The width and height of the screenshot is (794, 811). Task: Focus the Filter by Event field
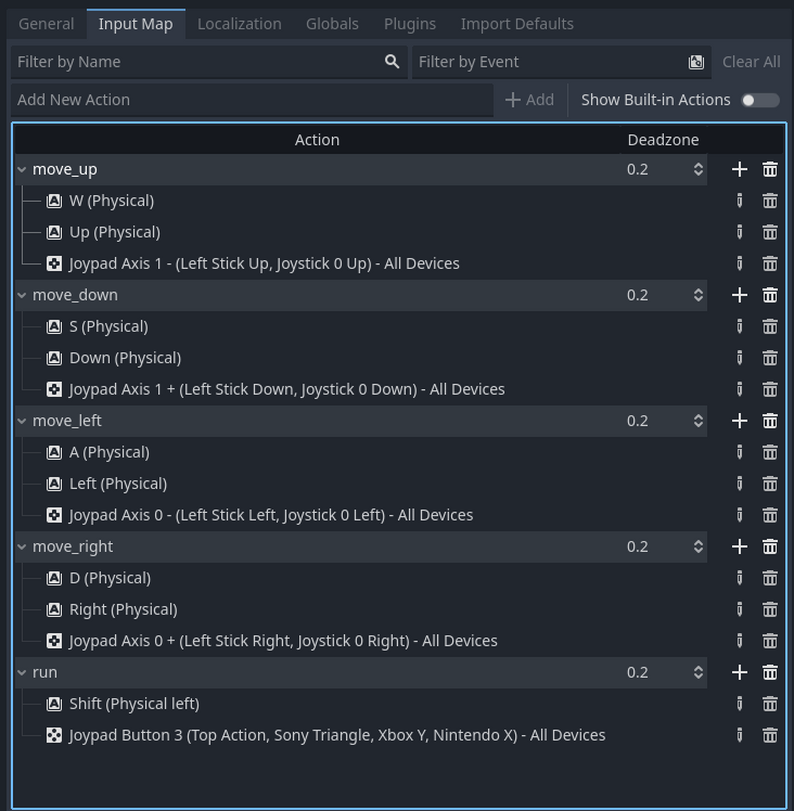[561, 62]
